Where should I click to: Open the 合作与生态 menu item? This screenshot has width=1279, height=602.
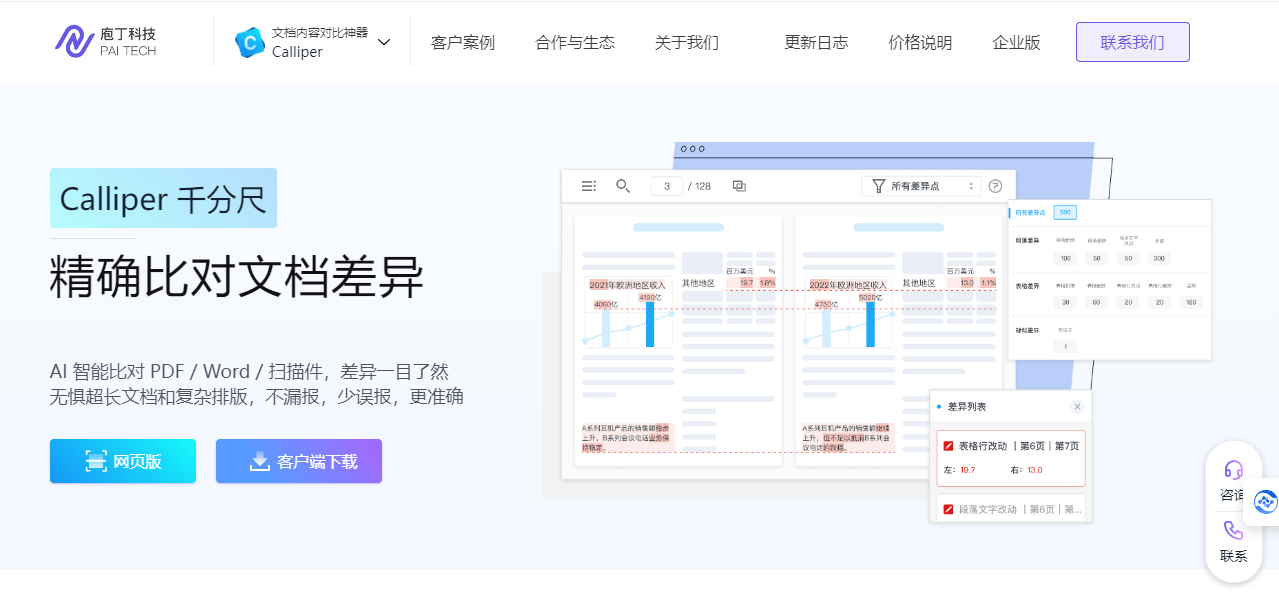click(x=575, y=43)
